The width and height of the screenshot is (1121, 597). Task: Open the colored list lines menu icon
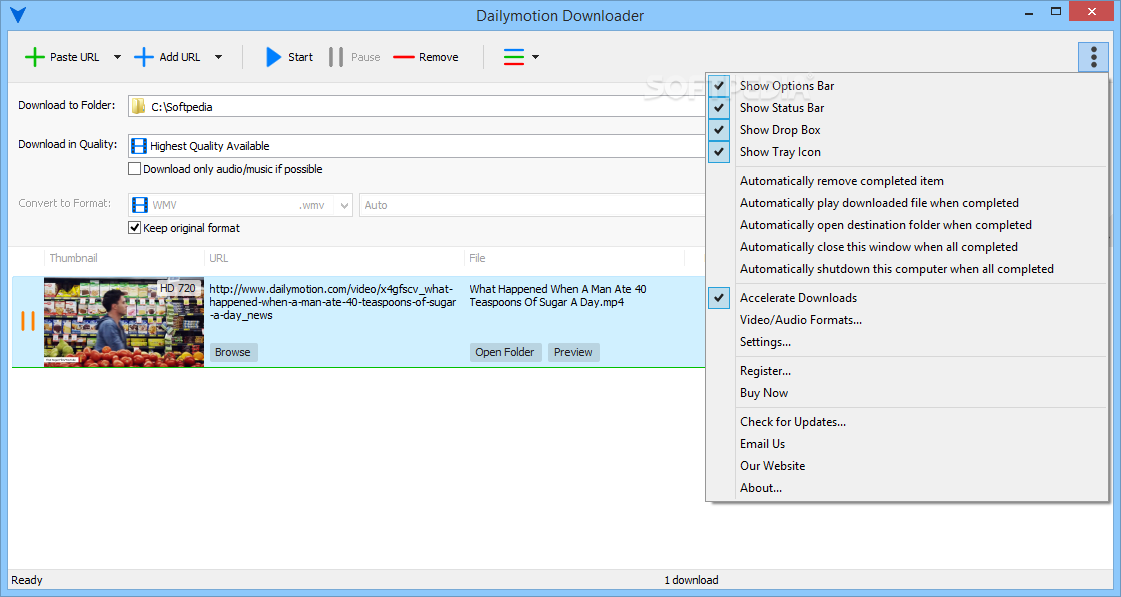(513, 57)
